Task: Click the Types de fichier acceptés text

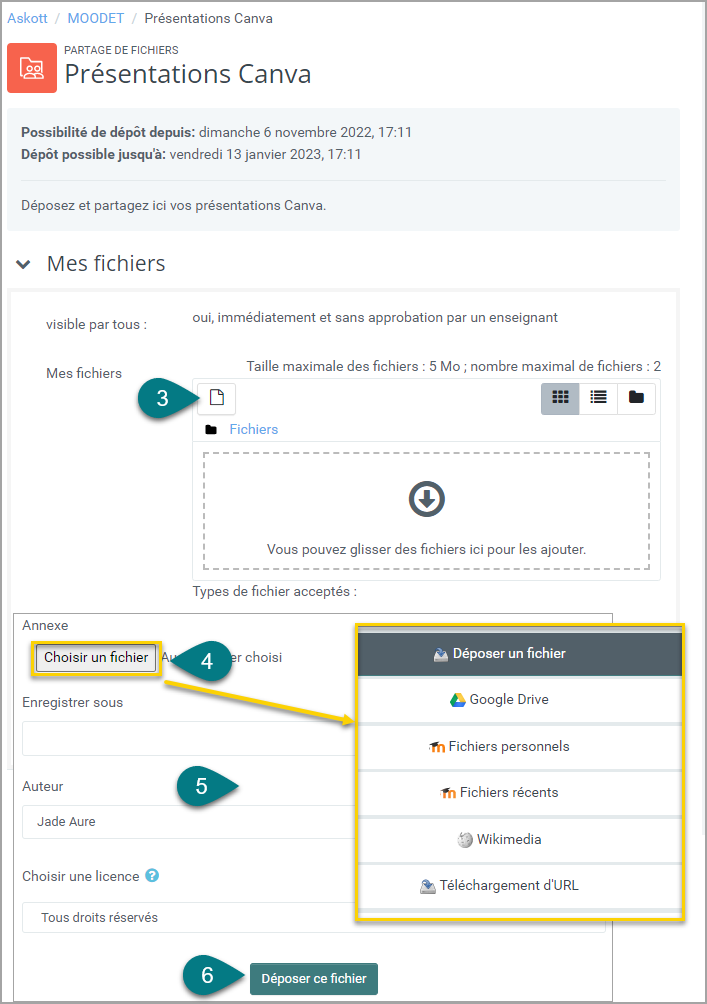Action: [x=275, y=592]
